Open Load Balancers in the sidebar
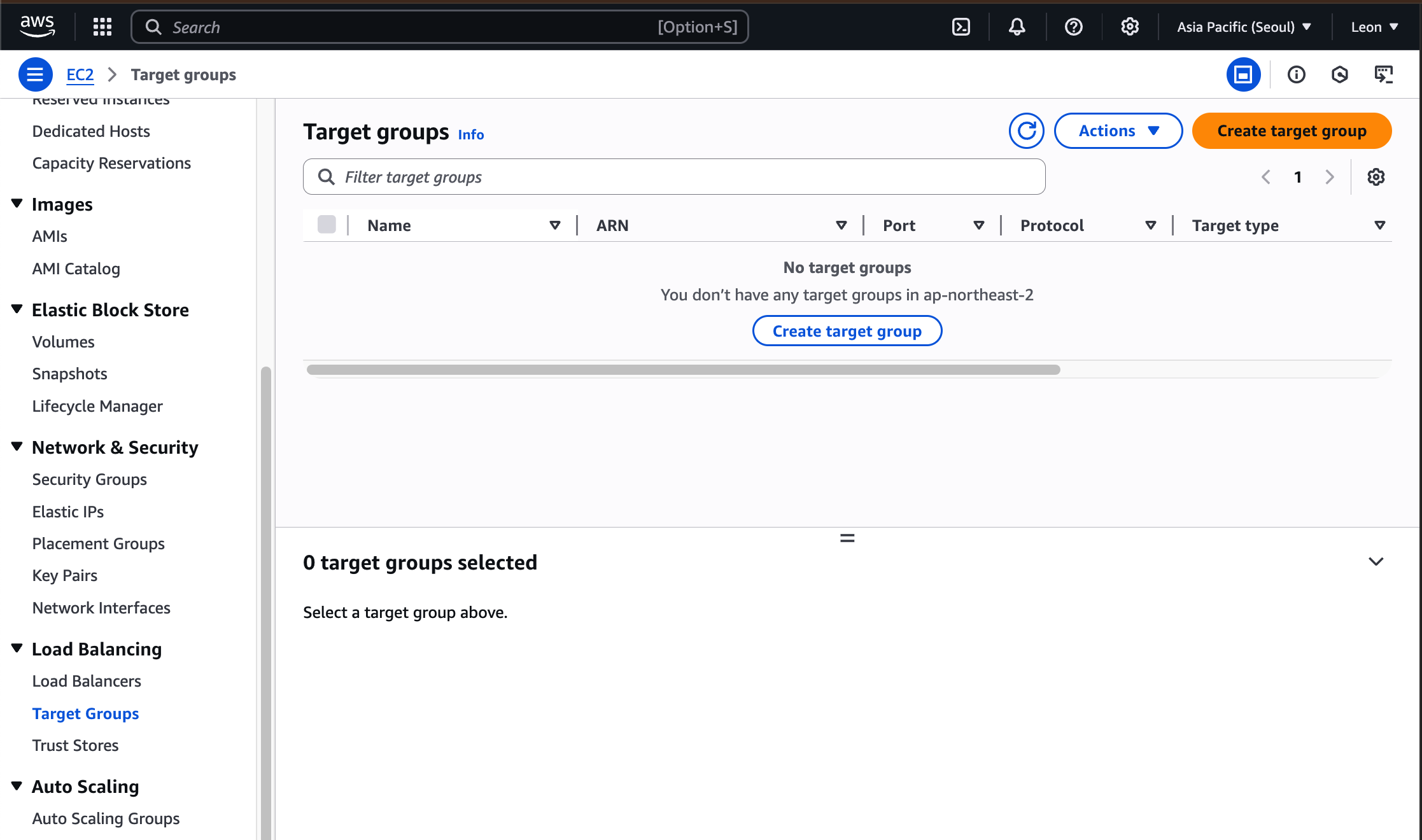Image resolution: width=1422 pixels, height=840 pixels. click(87, 681)
